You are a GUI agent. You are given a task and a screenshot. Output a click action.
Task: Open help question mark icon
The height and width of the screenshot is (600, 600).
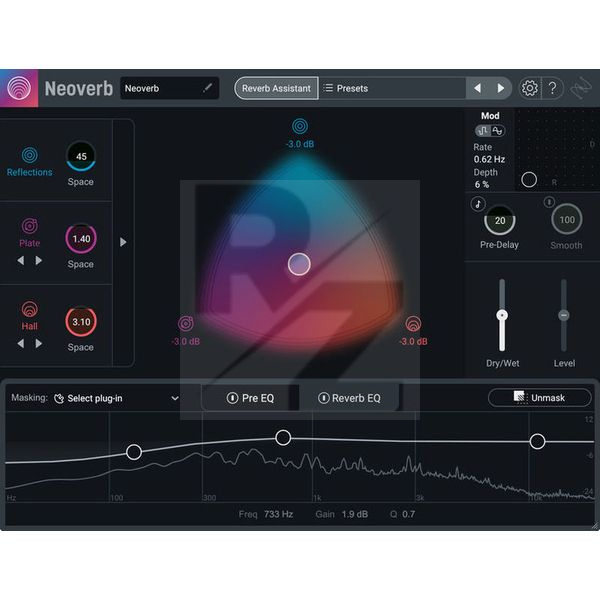[x=553, y=88]
